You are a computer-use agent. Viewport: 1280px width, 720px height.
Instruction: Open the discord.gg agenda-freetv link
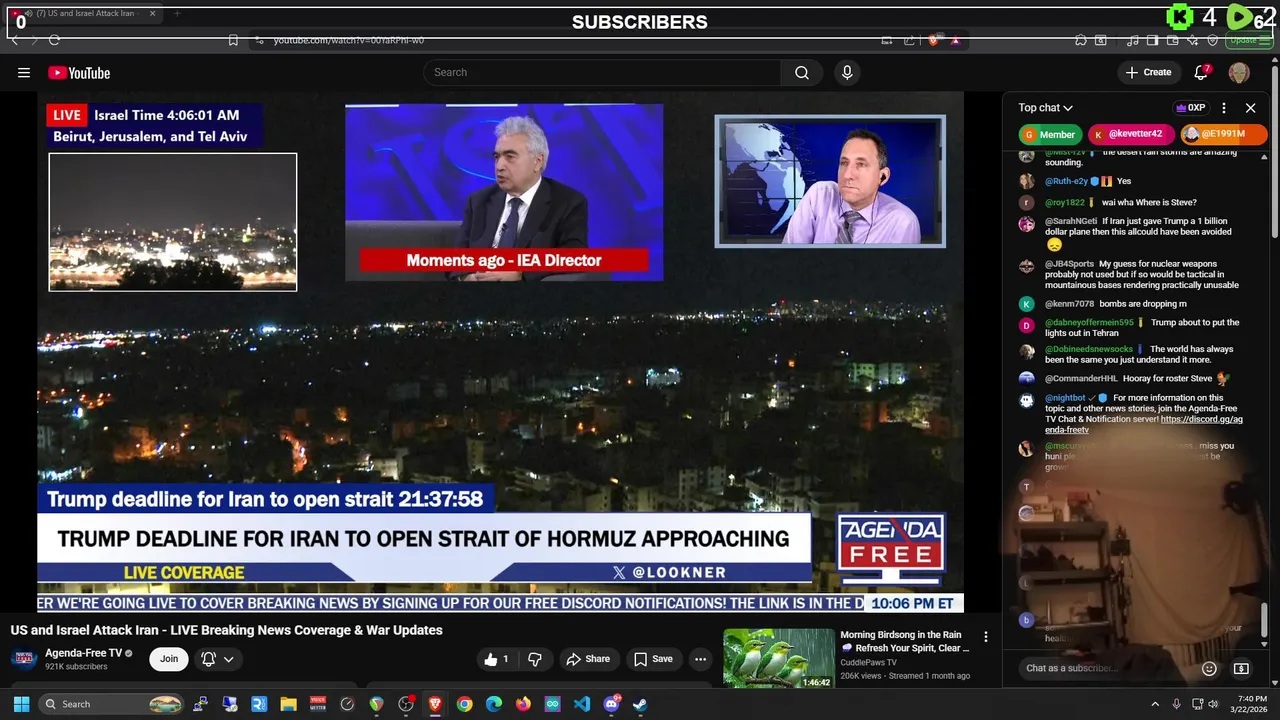click(1144, 424)
